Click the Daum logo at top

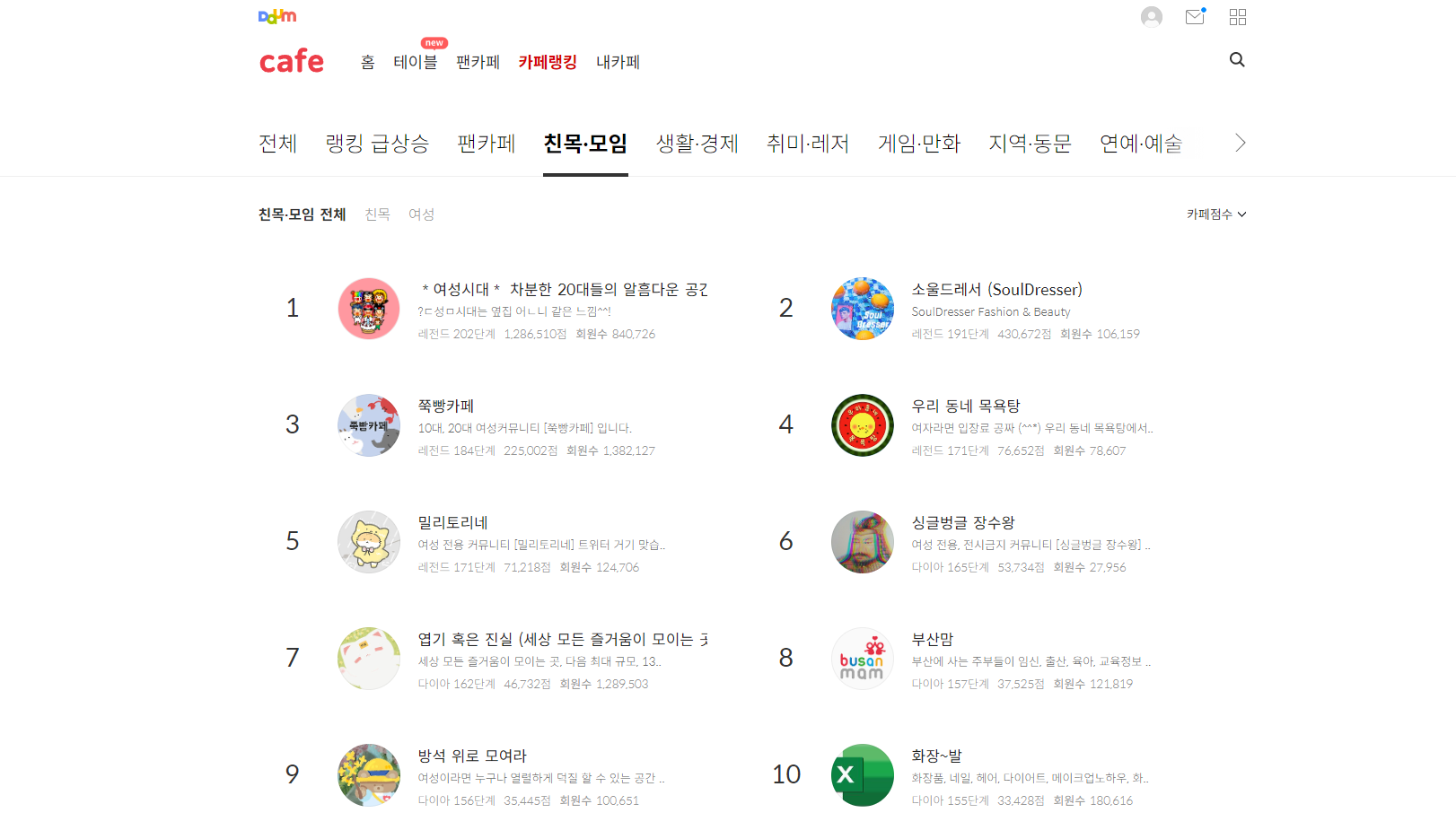[x=276, y=16]
